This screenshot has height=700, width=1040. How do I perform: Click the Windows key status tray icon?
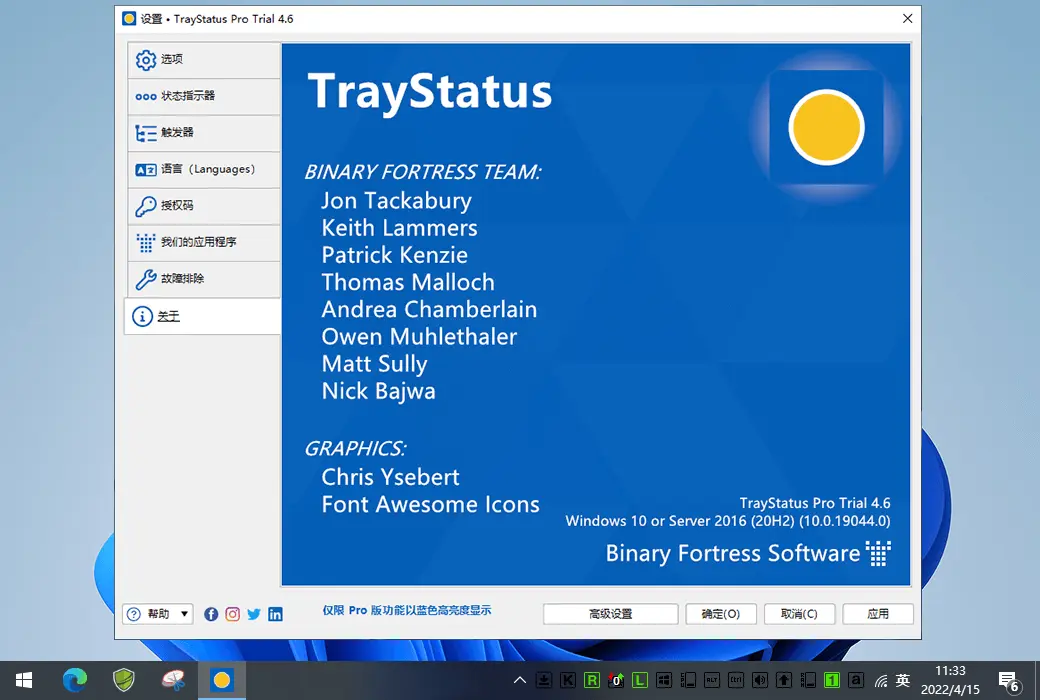(664, 680)
